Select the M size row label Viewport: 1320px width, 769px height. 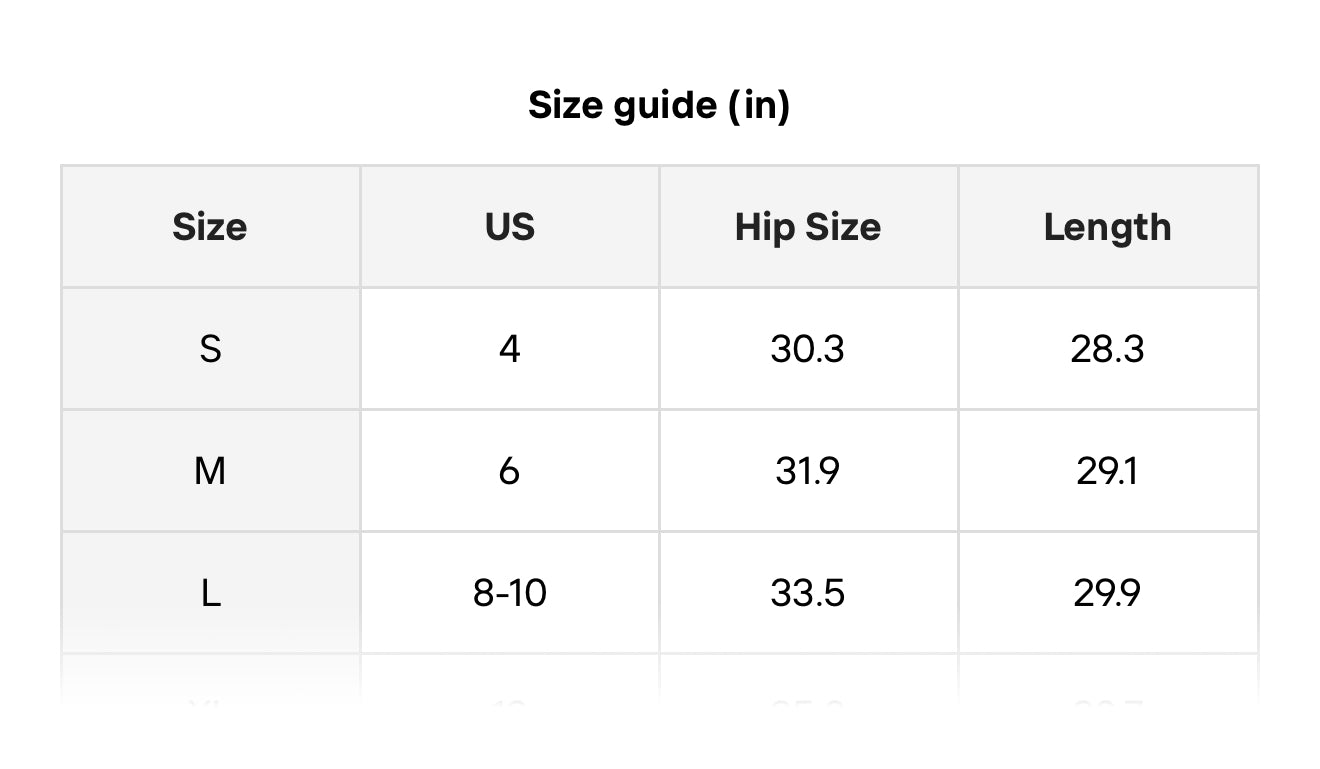coord(210,470)
